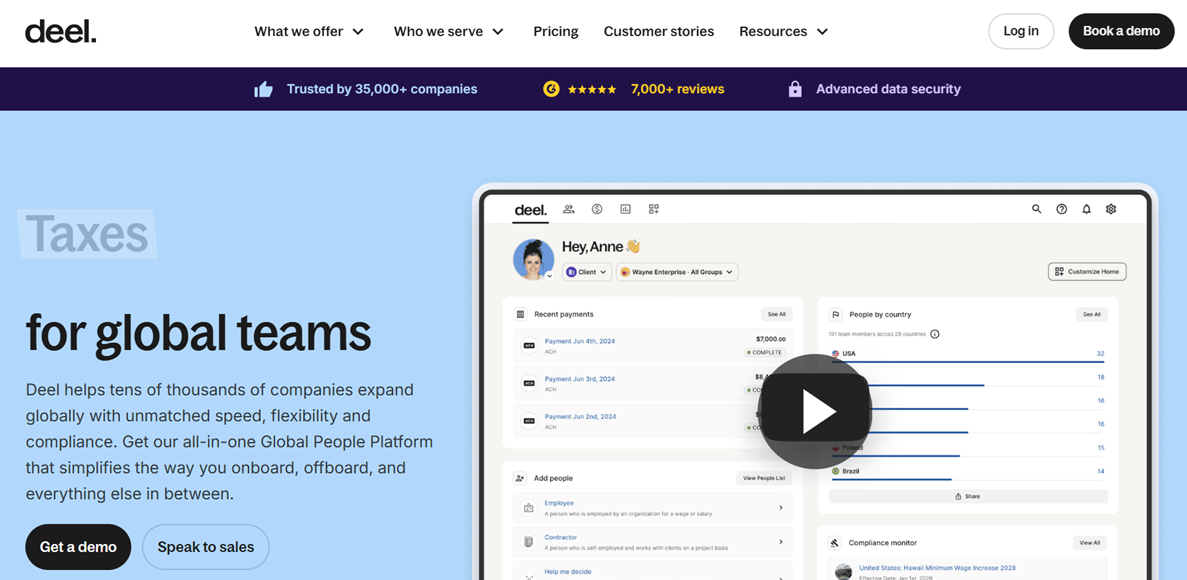
Task: Open the notifications bell icon
Action: click(1086, 209)
